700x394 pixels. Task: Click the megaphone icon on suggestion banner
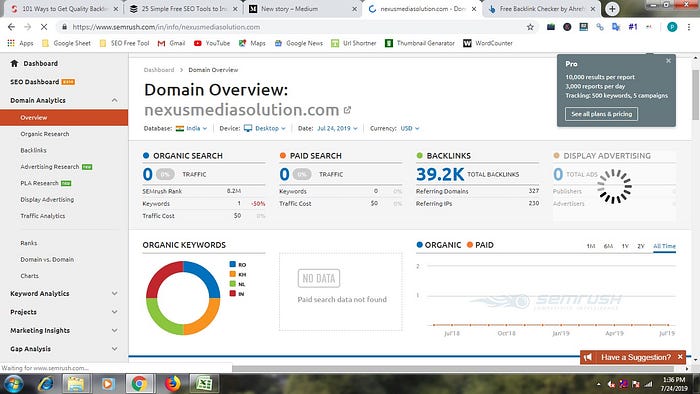pyautogui.click(x=588, y=357)
